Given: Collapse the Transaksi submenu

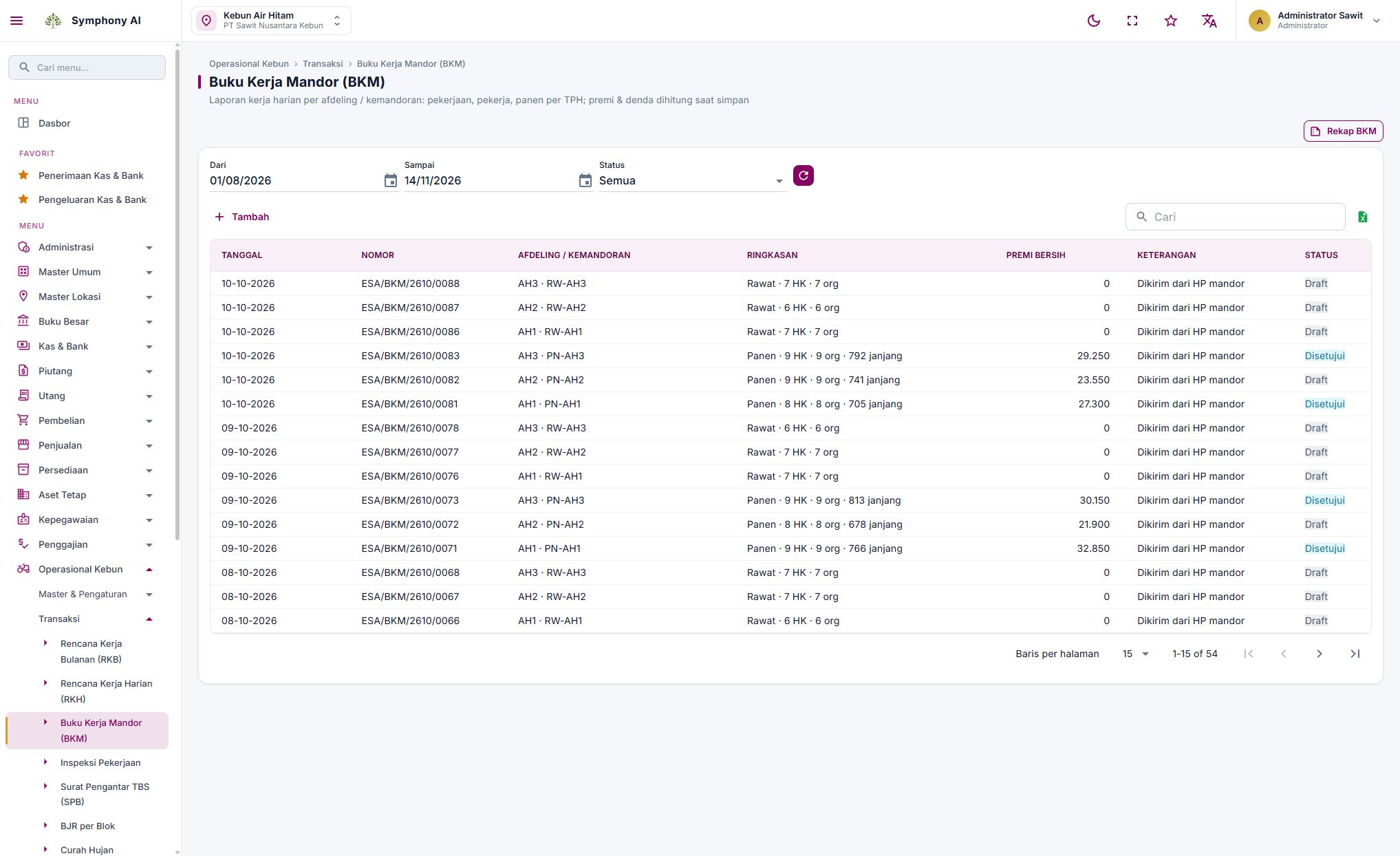Looking at the screenshot, I should tap(95, 619).
